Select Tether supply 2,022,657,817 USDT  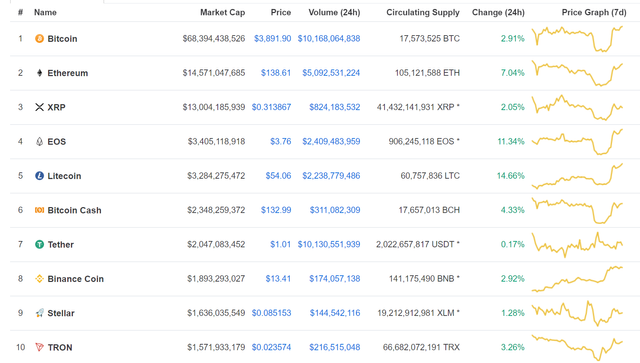pos(415,245)
